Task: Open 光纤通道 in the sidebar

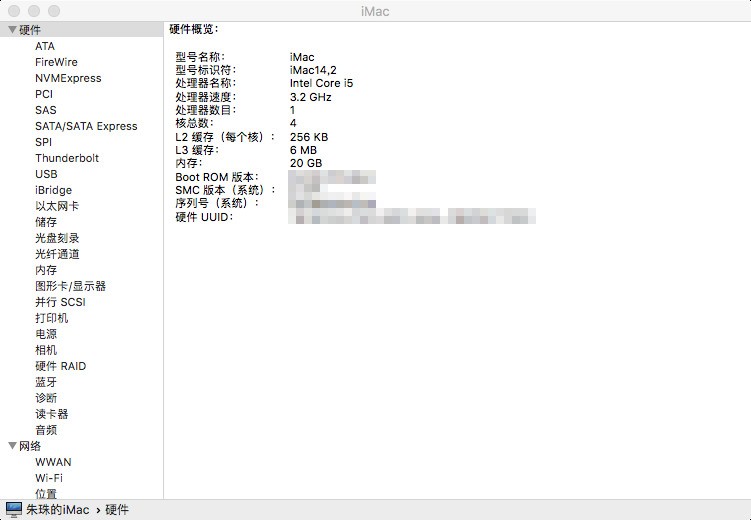Action: [57, 254]
